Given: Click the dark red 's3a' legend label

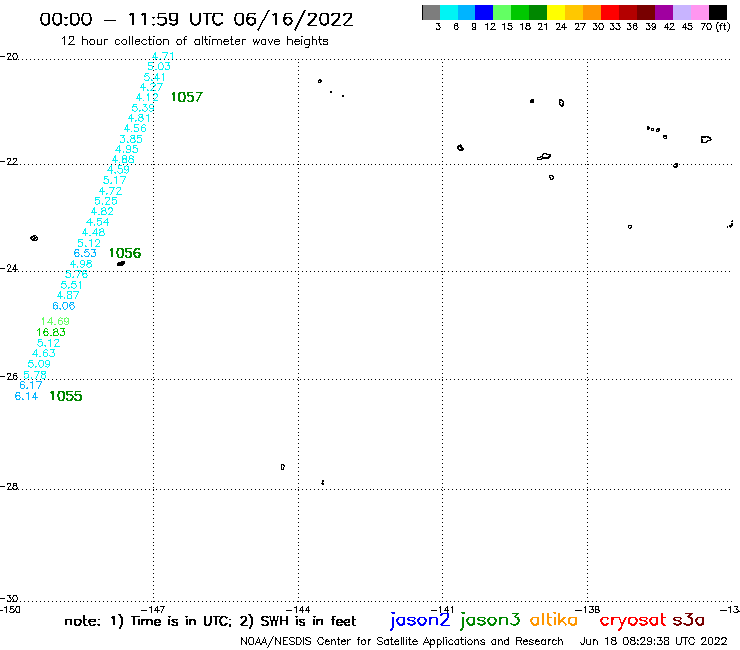Looking at the screenshot, I should tap(689, 620).
